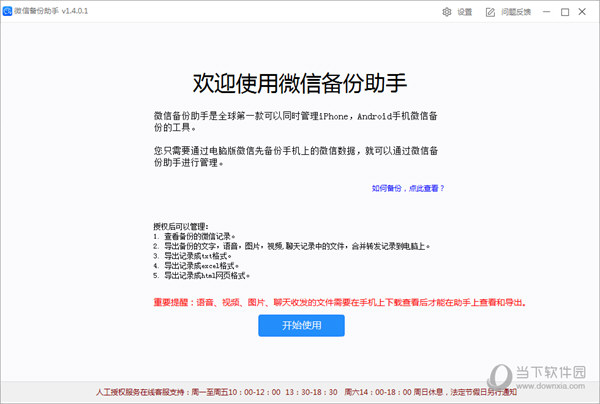Screen dimensions: 600x404
Task: Minimize the 微信备份助手 window
Action: (546, 12)
